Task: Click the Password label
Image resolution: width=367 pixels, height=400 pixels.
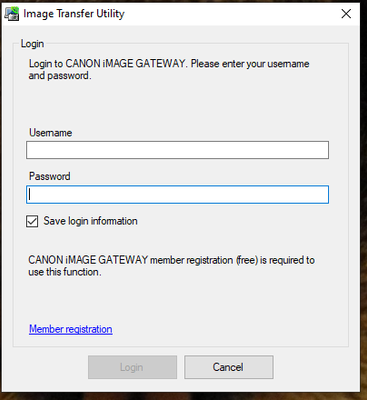Action: (50, 176)
